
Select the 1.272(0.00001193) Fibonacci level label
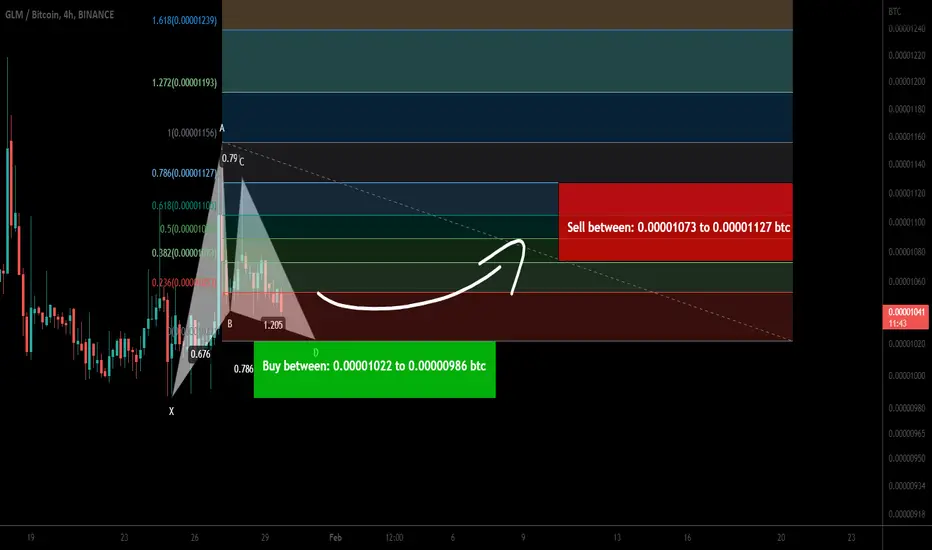(x=184, y=83)
